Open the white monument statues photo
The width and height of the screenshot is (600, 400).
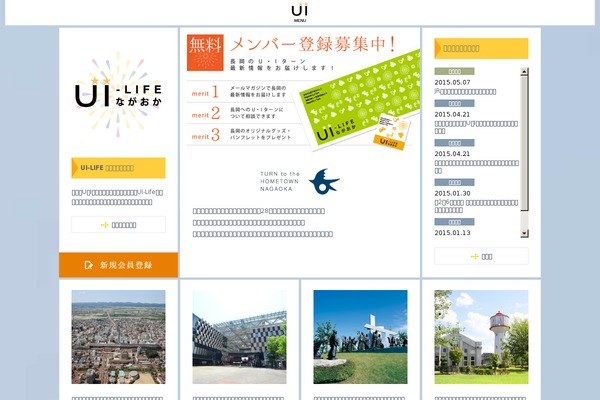[x=360, y=337]
